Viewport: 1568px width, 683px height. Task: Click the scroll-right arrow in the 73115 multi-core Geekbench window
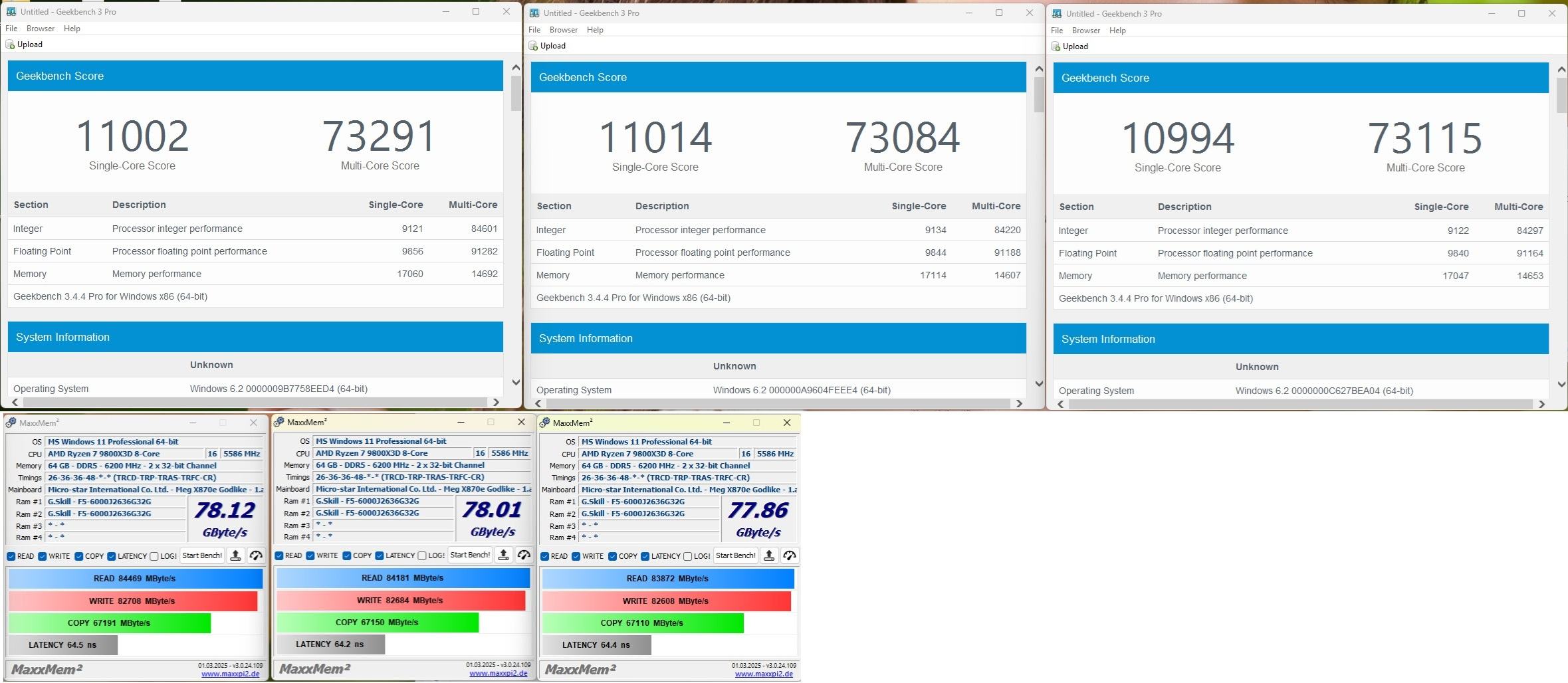click(1541, 404)
